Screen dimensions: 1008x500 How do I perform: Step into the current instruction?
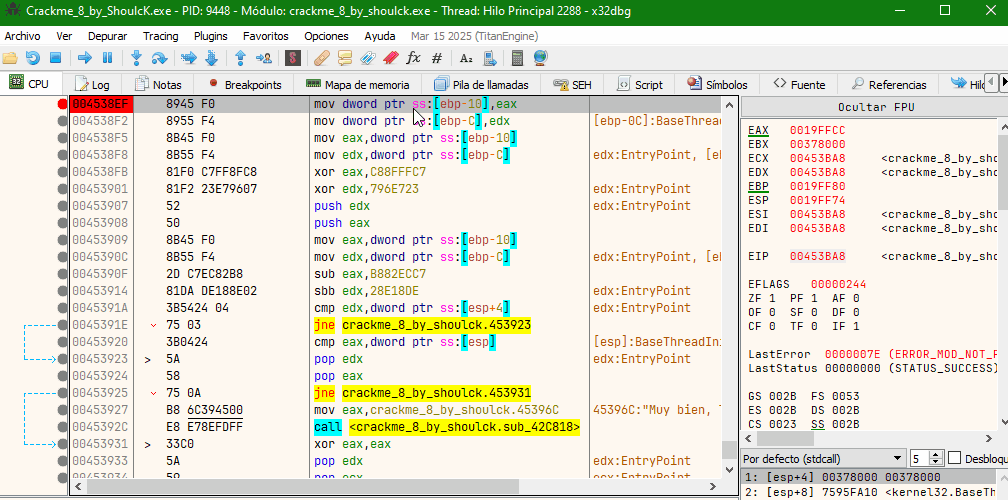click(136, 58)
